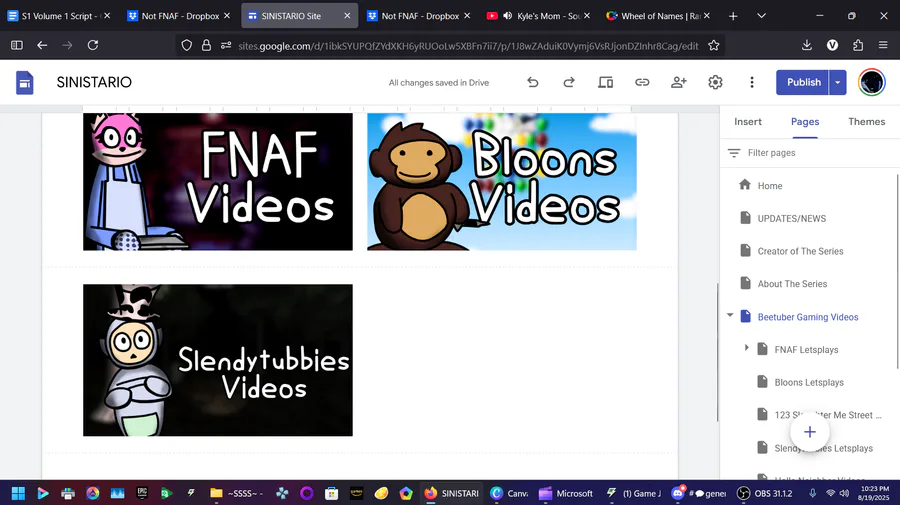Viewport: 900px width, 505px height.
Task: Select the FNAF Letsplays page
Action: click(x=806, y=349)
